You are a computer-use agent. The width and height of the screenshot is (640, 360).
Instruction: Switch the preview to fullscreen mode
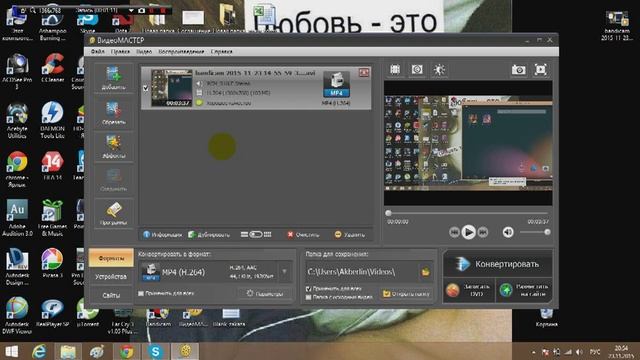click(541, 70)
